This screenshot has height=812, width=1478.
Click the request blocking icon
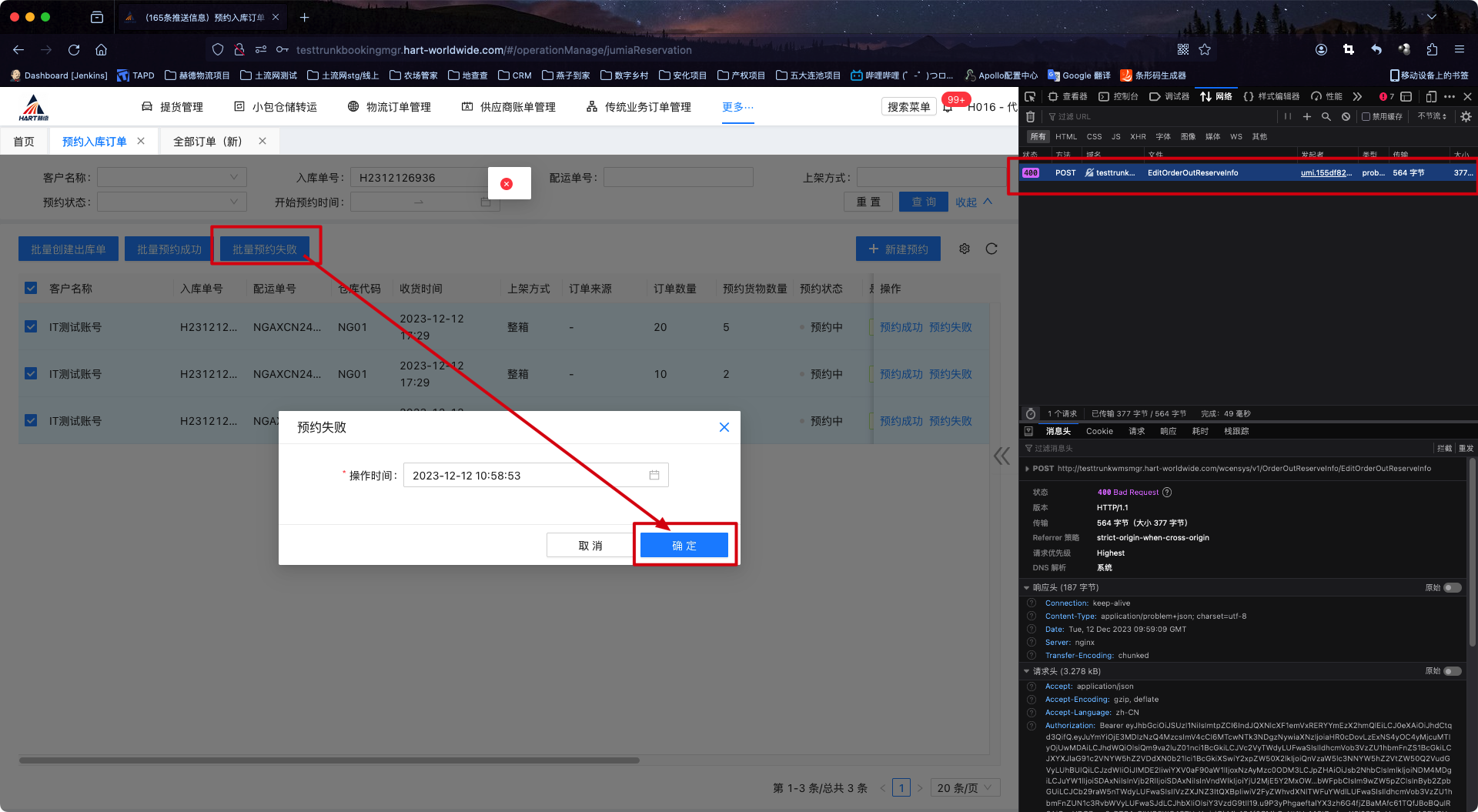pyautogui.click(x=1346, y=117)
